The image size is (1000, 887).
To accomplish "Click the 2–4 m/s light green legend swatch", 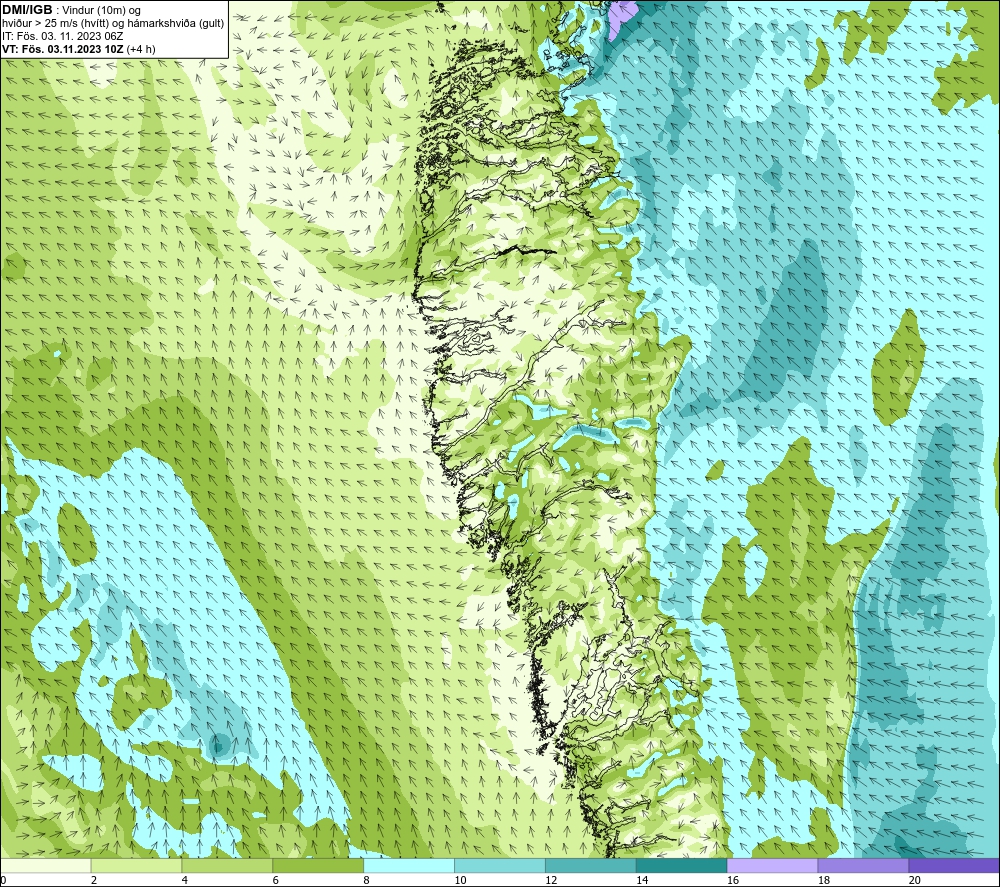I will 136,865.
